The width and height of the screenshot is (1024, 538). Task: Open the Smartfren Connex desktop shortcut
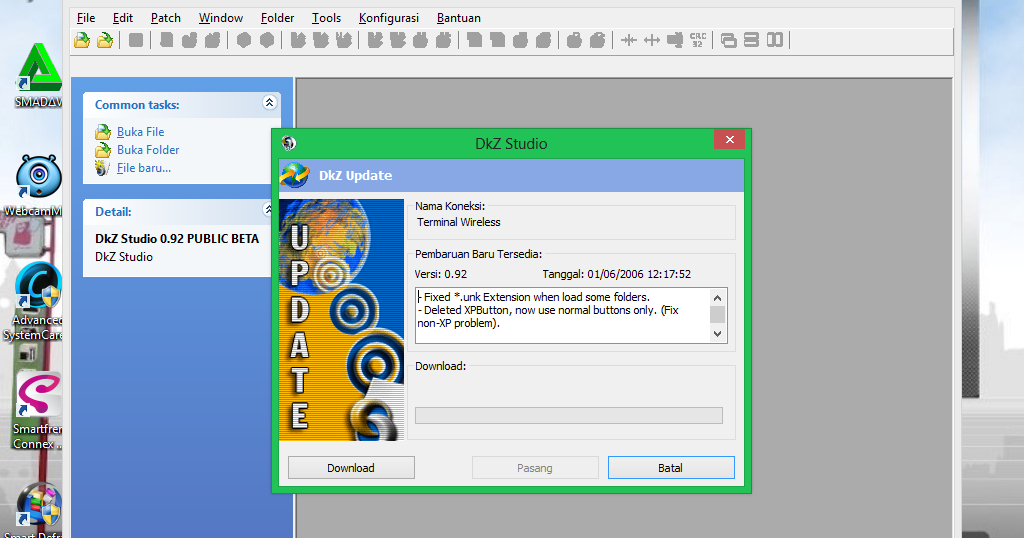[x=38, y=411]
